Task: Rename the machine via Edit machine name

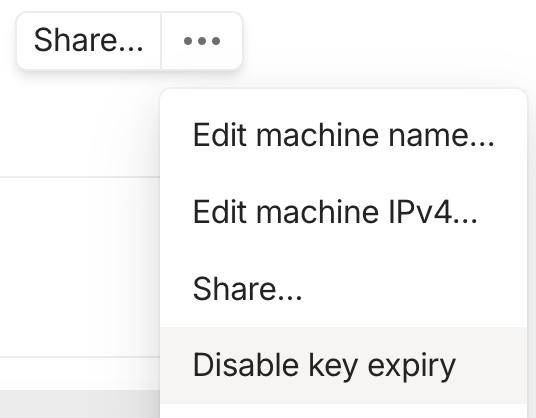Action: tap(343, 135)
